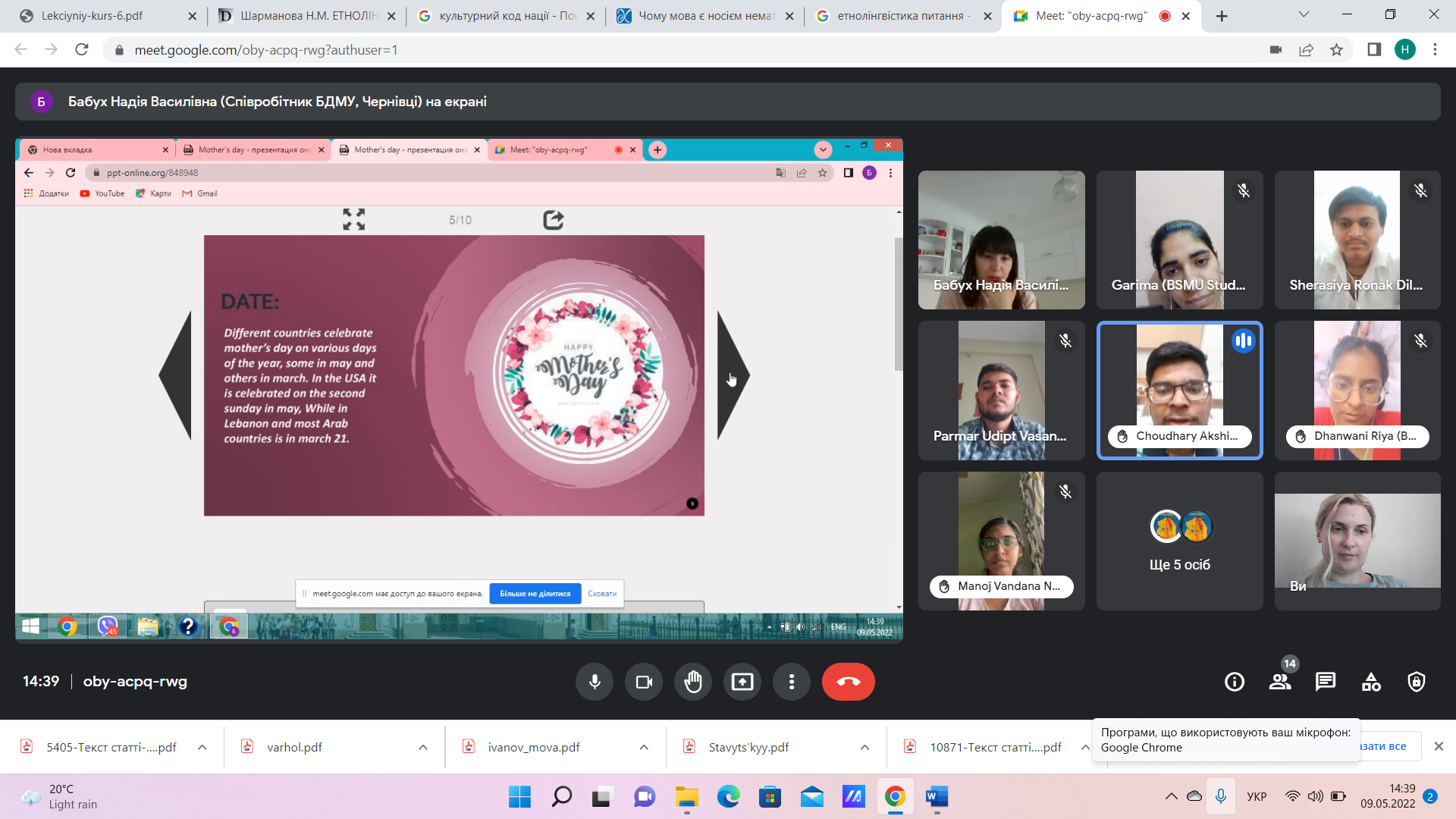Expand options for ivanov_mova.pdf download
Viewport: 1456px width, 819px height.
click(644, 748)
